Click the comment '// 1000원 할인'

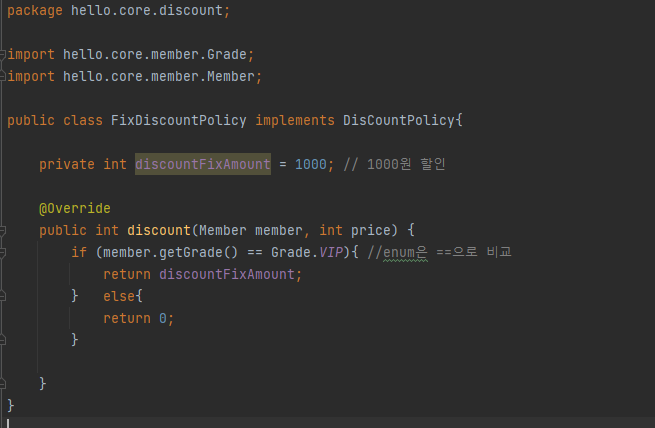tap(394, 164)
